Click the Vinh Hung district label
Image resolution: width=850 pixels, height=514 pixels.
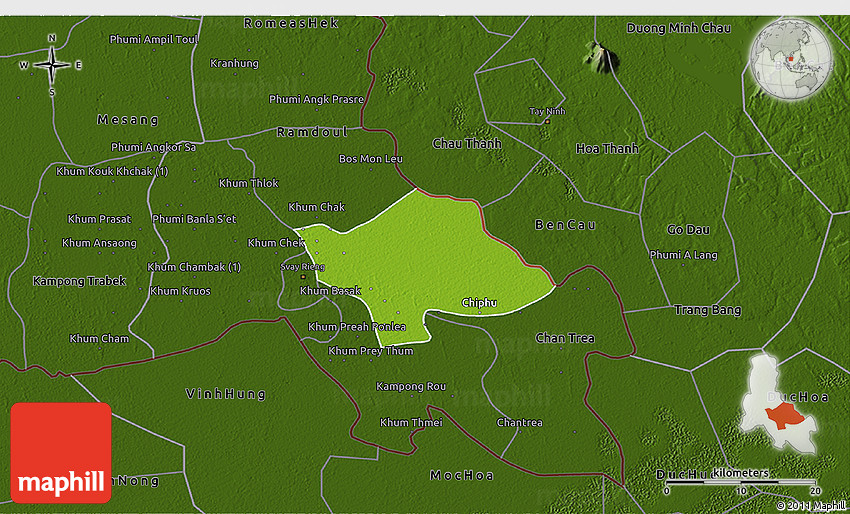(226, 394)
